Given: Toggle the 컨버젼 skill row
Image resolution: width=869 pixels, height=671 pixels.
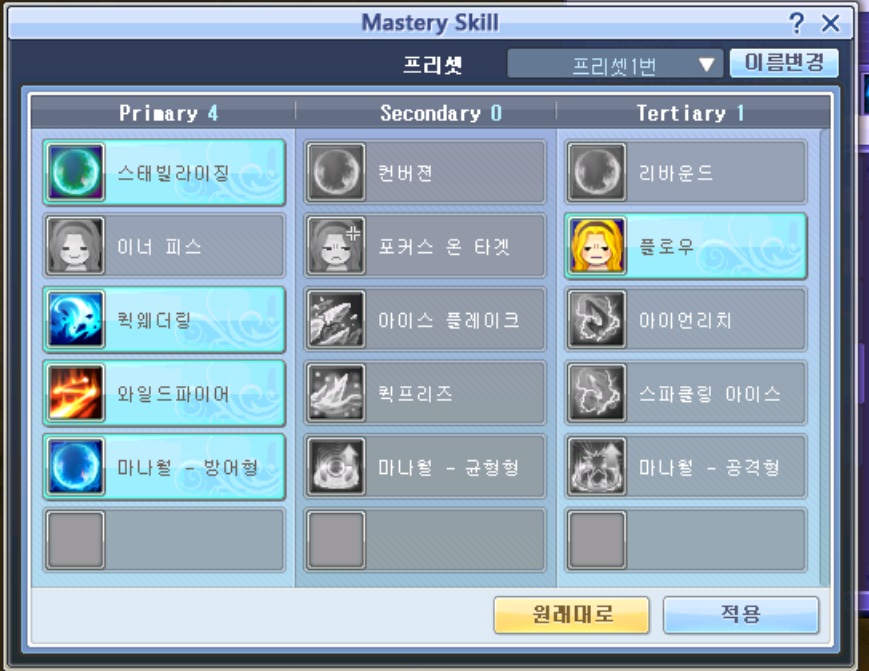Looking at the screenshot, I should [x=425, y=172].
